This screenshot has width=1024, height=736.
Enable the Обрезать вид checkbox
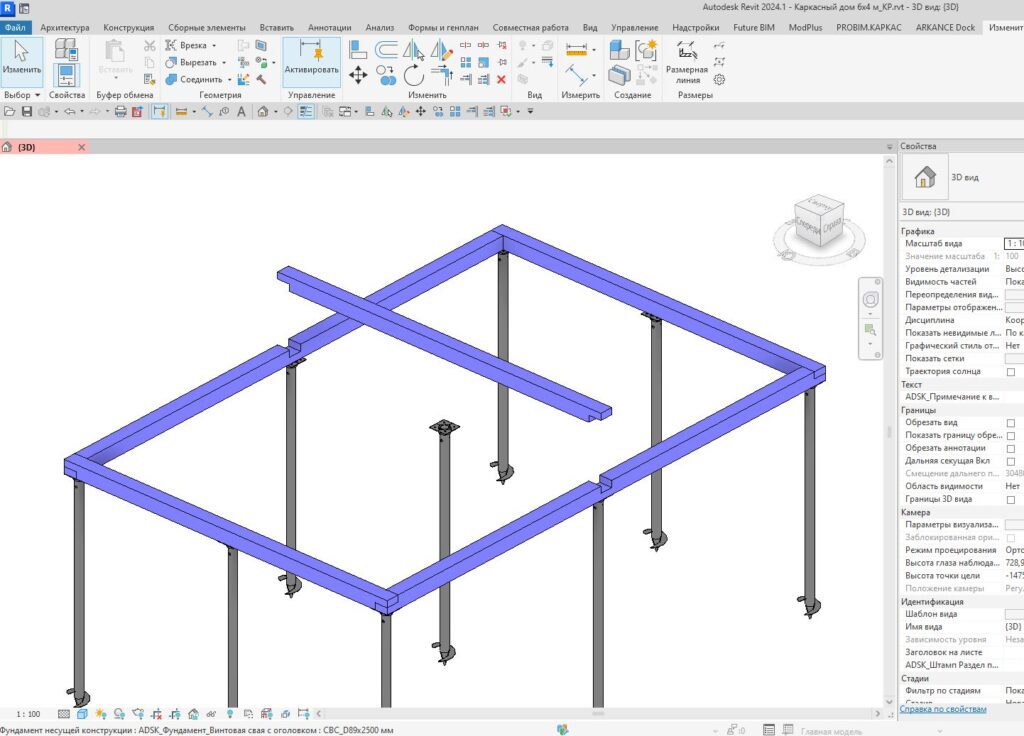(x=1010, y=423)
